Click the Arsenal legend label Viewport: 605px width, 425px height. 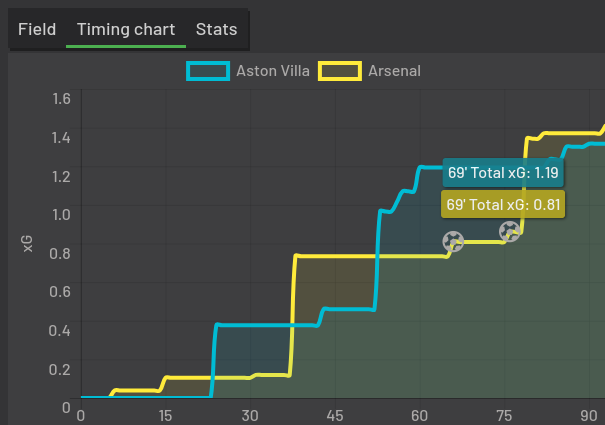click(394, 71)
